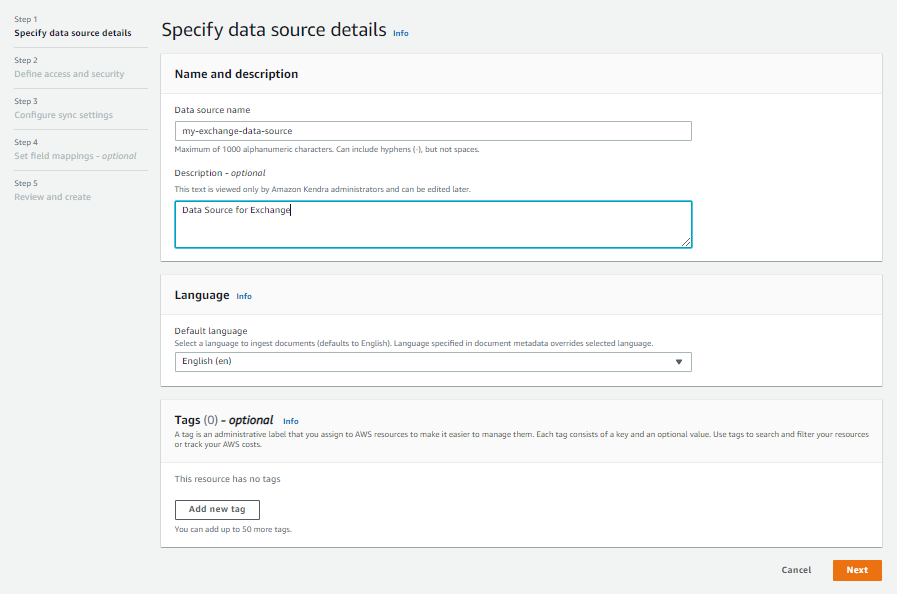Click the Name and description section header
Screen dimensions: 897x594
[x=236, y=74]
